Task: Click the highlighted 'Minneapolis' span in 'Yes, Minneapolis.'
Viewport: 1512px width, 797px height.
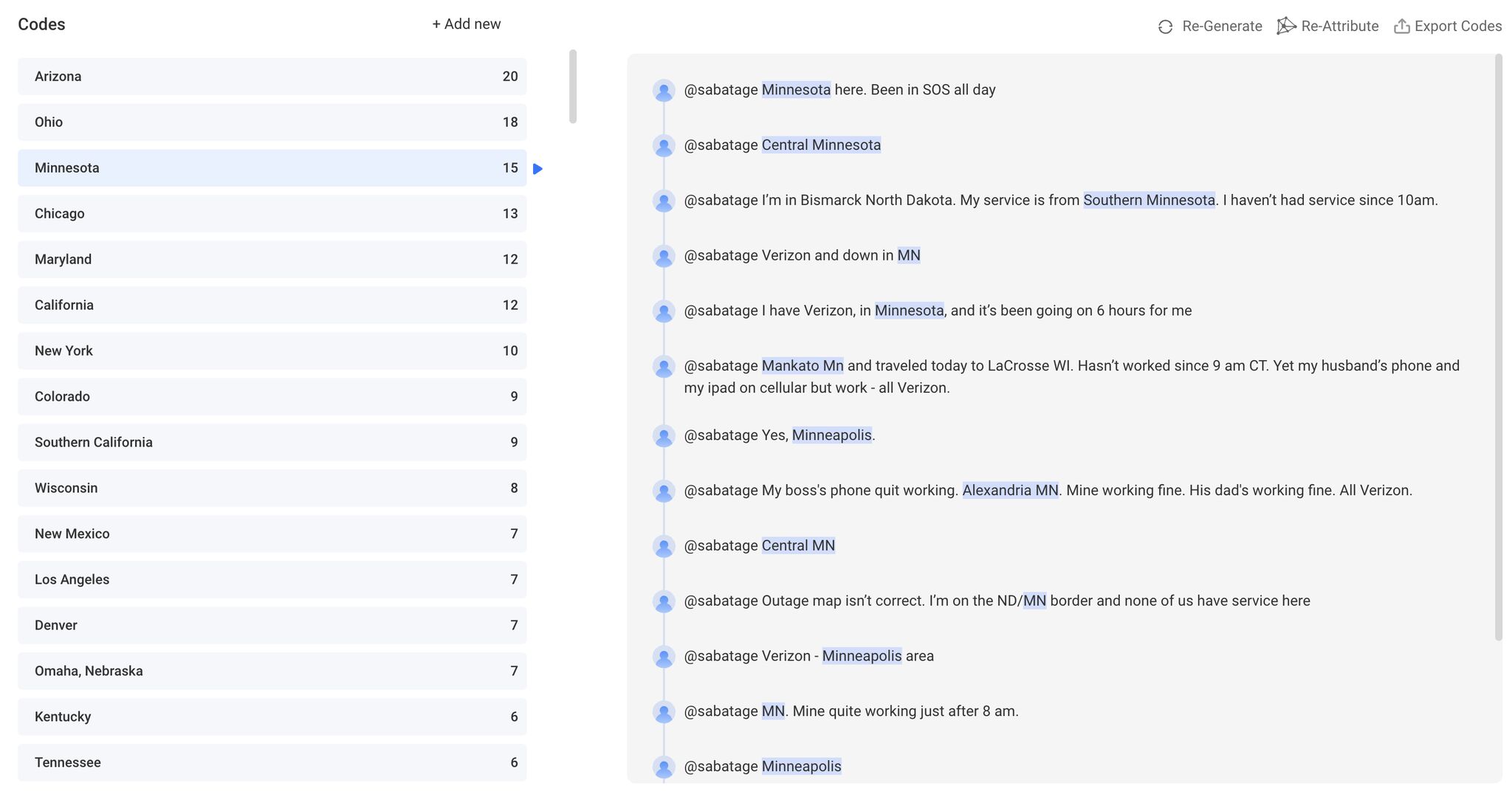Action: pos(831,435)
